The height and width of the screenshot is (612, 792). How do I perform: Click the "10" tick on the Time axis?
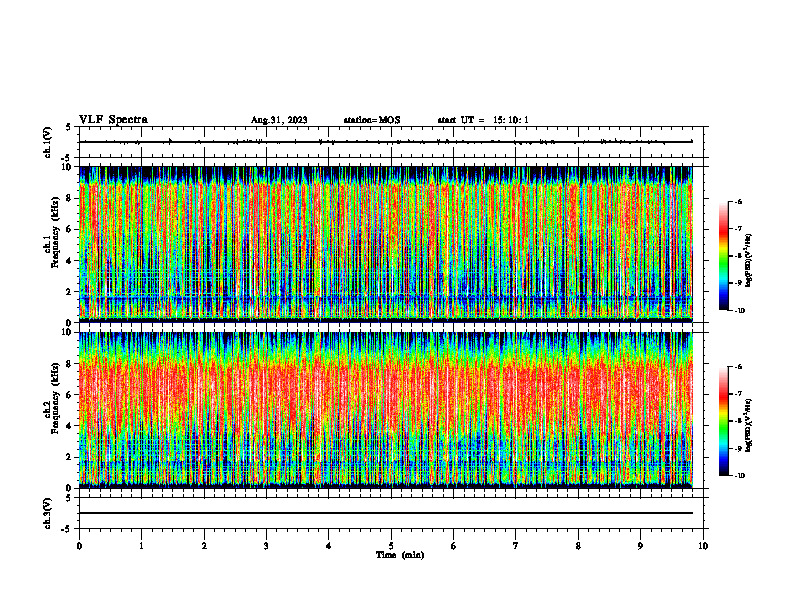coord(703,546)
